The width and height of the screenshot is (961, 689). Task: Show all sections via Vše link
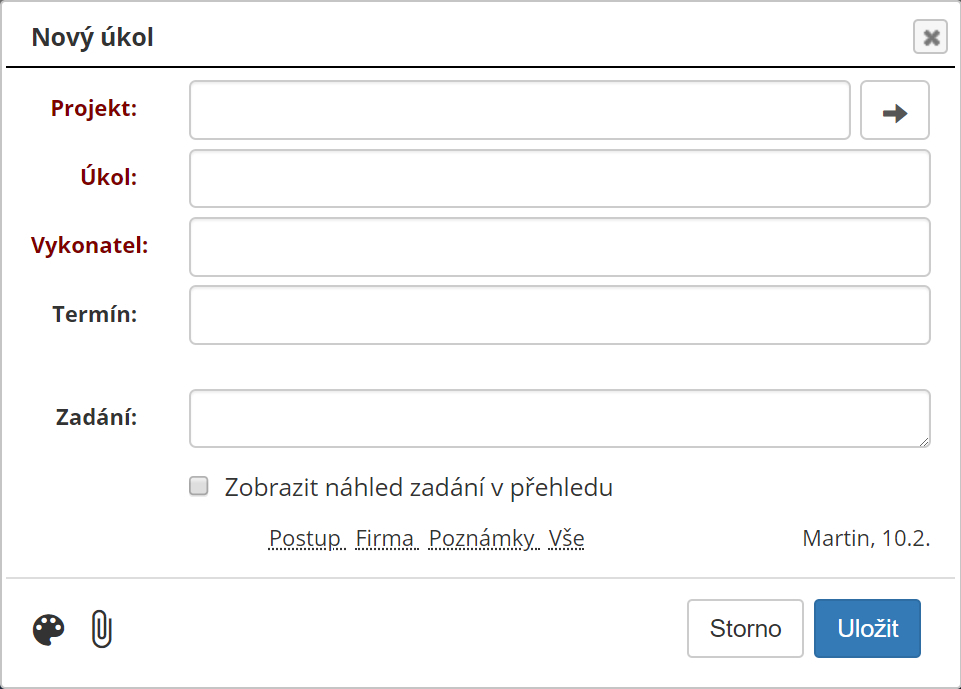pos(566,538)
